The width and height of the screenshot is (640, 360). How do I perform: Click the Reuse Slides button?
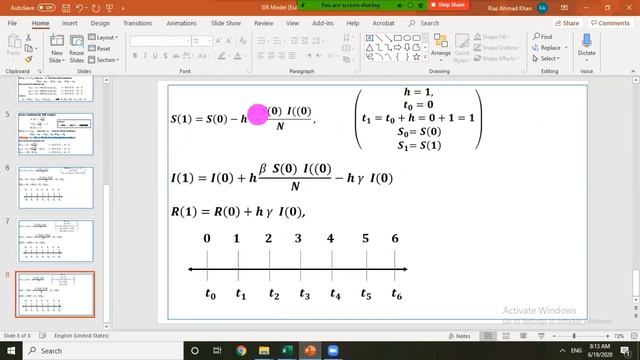click(76, 49)
